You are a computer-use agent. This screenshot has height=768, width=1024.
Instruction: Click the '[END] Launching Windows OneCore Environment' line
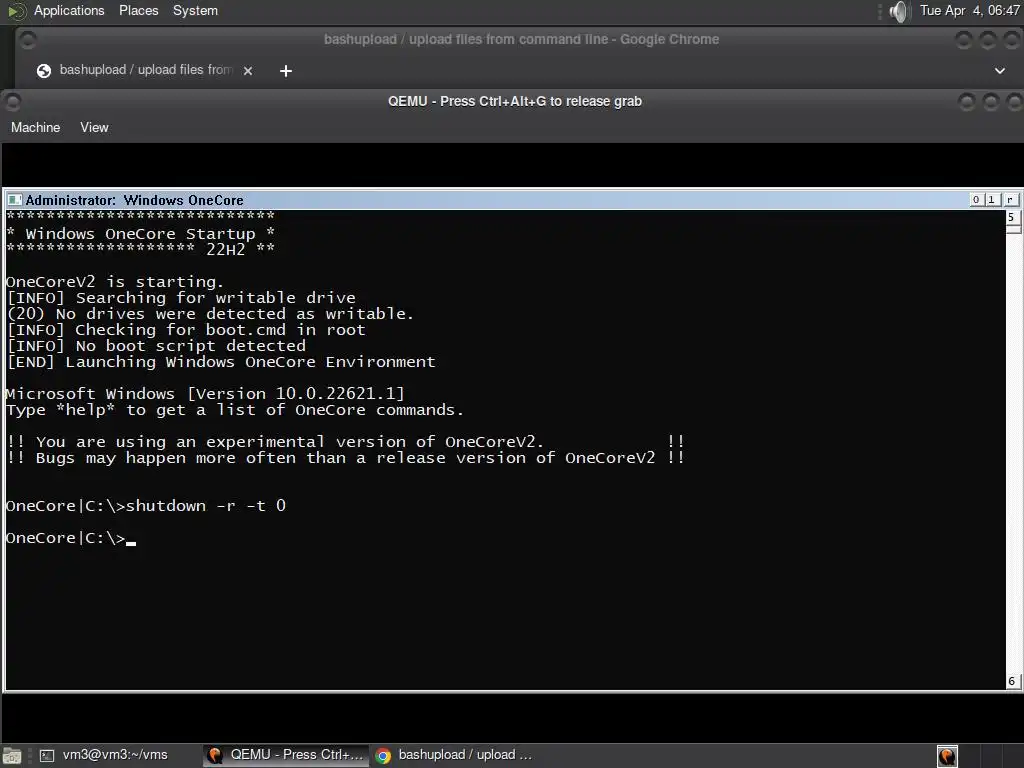click(221, 362)
